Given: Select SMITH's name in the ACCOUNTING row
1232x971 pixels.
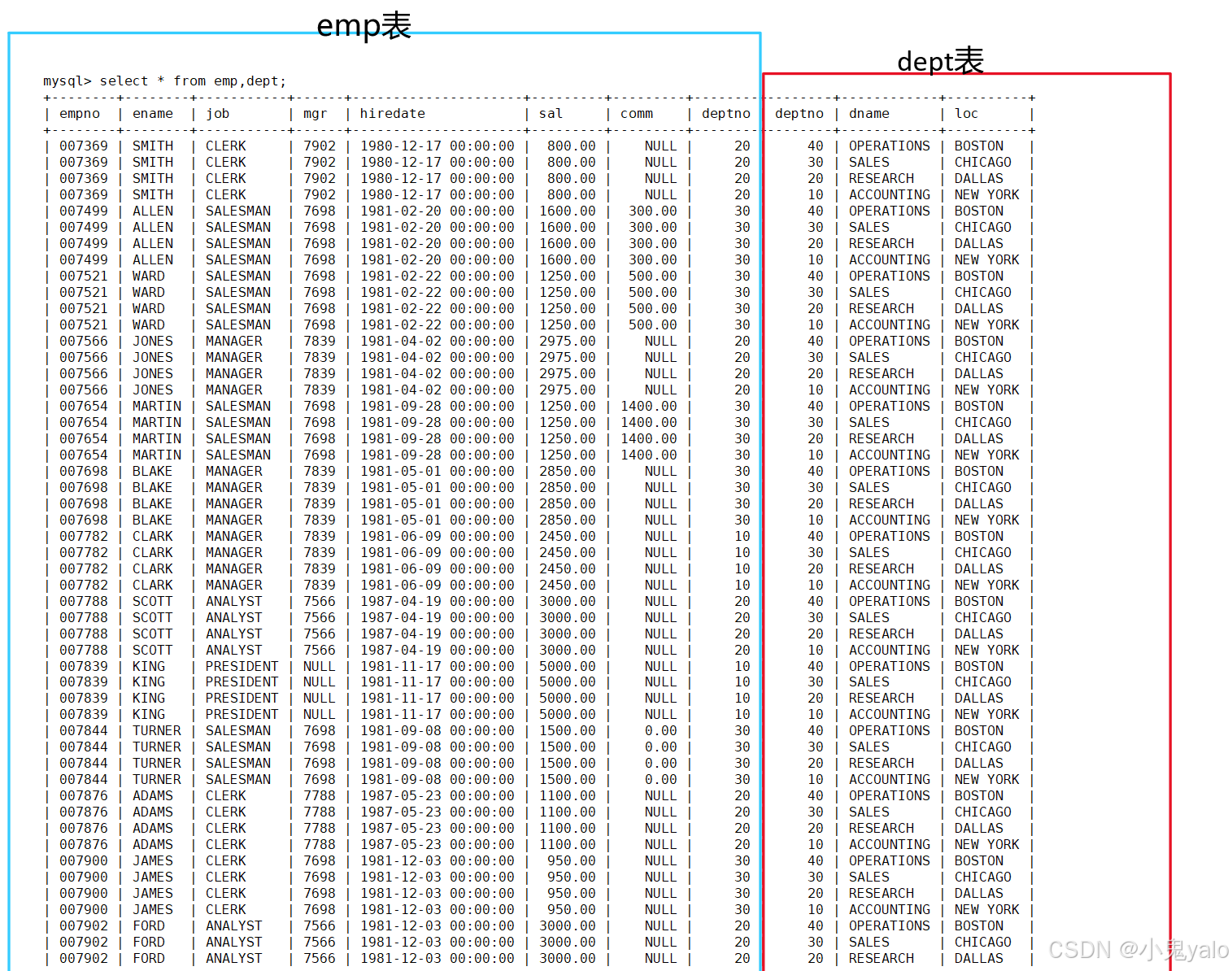Looking at the screenshot, I should 153,195.
